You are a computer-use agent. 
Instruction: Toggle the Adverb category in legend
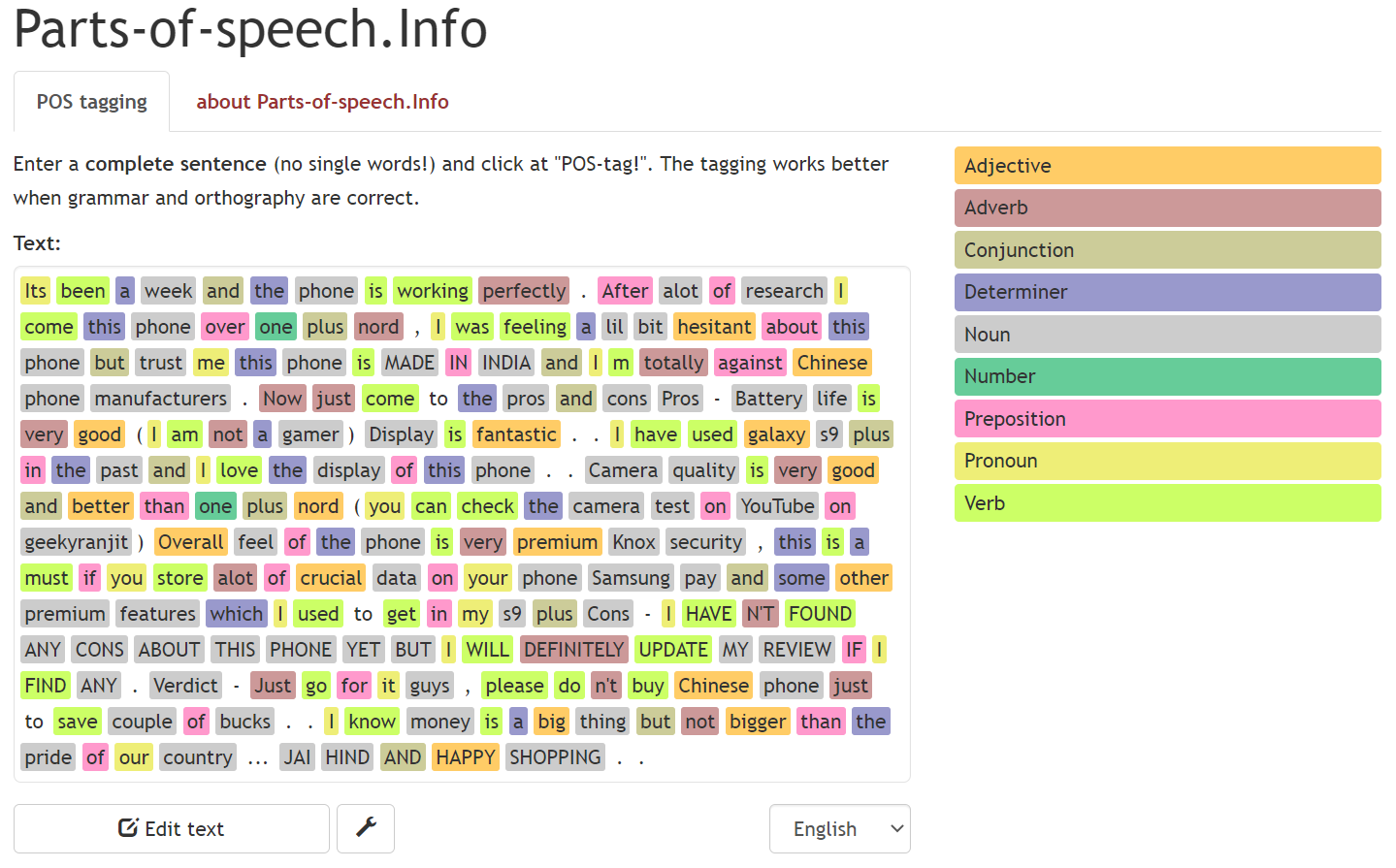tap(1167, 208)
